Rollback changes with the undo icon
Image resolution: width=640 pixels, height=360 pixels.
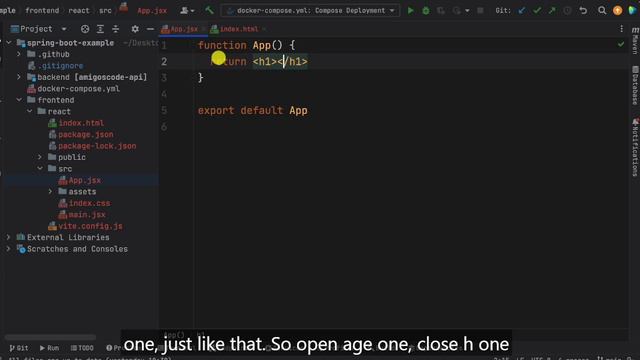point(583,11)
